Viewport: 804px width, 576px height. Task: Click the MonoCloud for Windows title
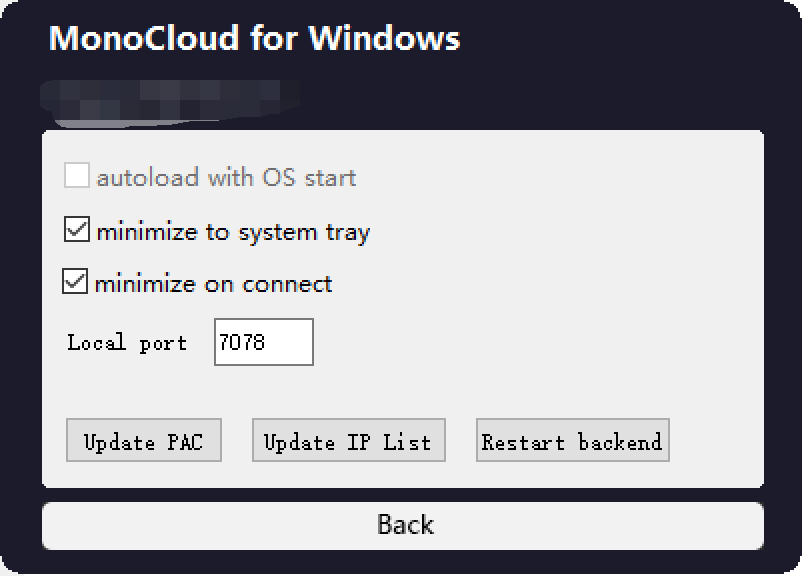click(x=253, y=40)
